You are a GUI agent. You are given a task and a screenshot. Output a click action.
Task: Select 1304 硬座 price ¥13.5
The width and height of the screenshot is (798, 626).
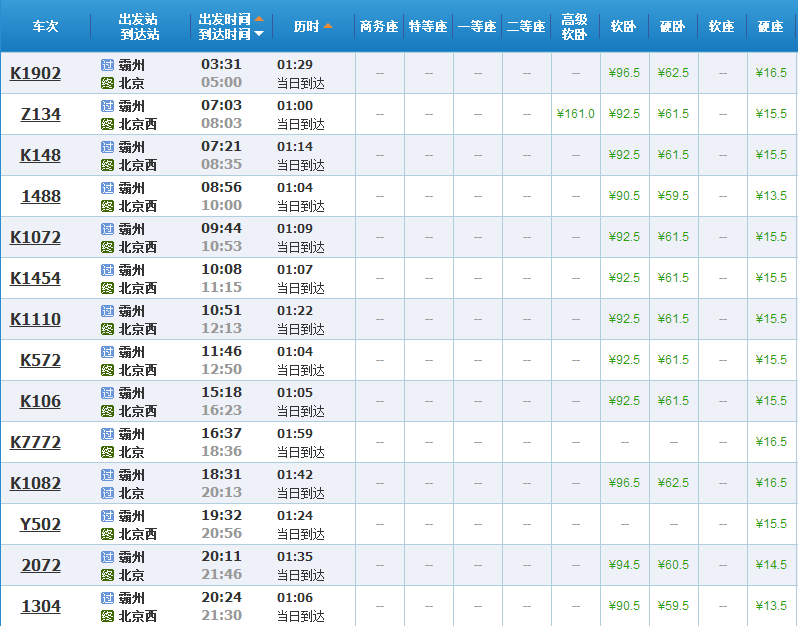[771, 606]
